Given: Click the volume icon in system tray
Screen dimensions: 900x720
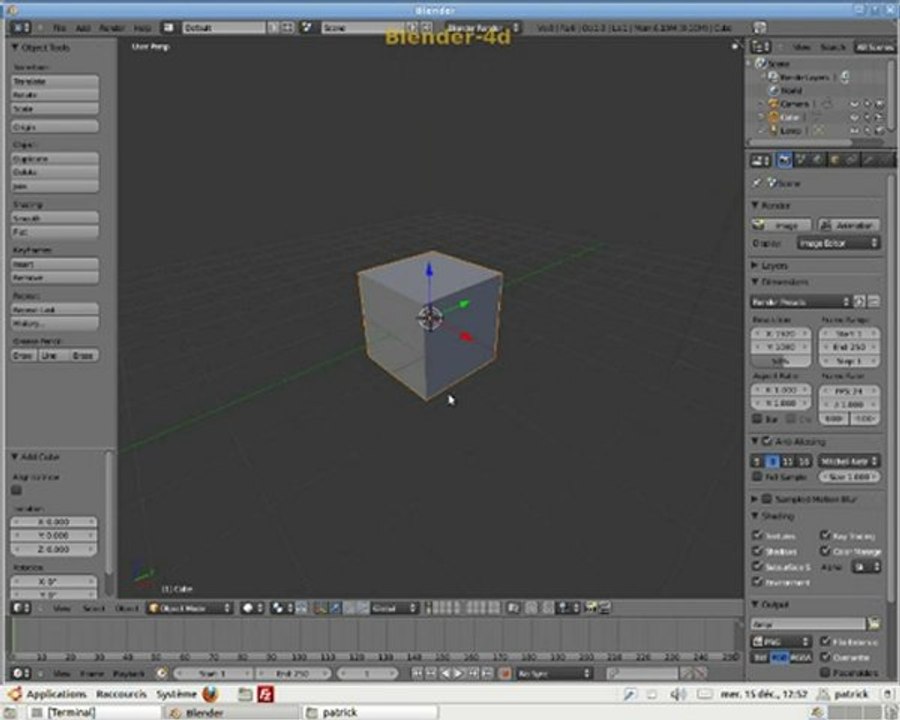Looking at the screenshot, I should pyautogui.click(x=677, y=695).
